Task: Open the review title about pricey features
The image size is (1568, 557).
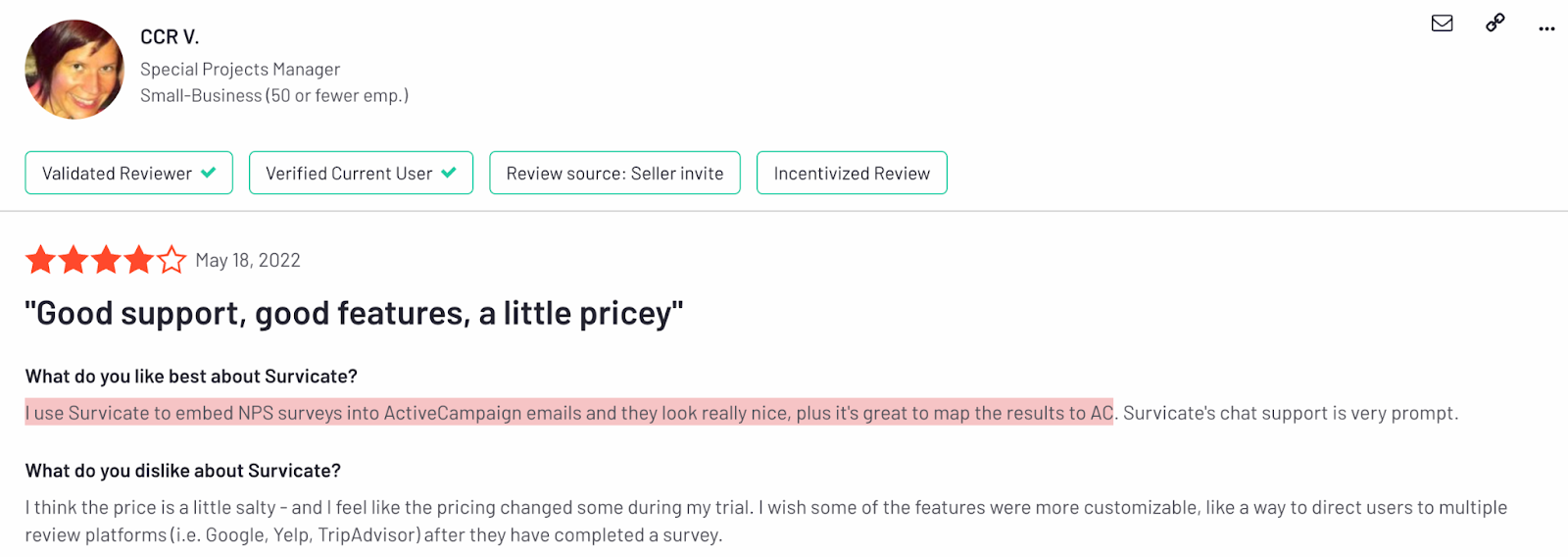Action: (354, 314)
